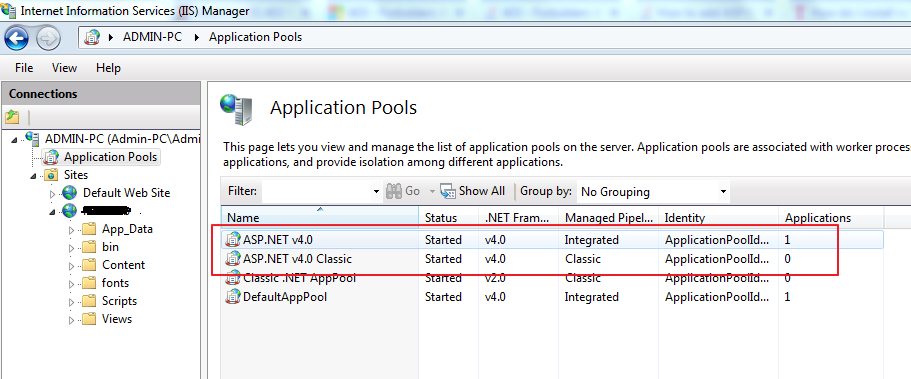Click the Default Web Site globe icon
Screen dimensions: 911x379
click(70, 192)
